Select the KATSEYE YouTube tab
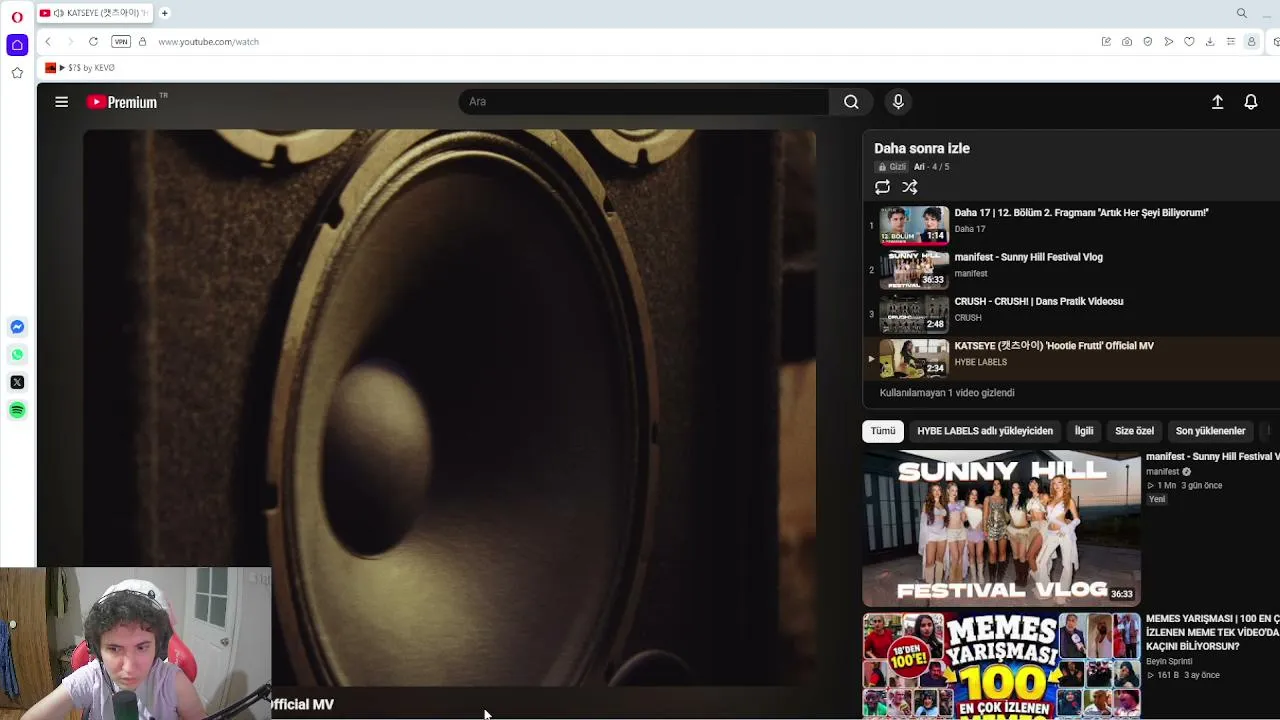 click(95, 13)
